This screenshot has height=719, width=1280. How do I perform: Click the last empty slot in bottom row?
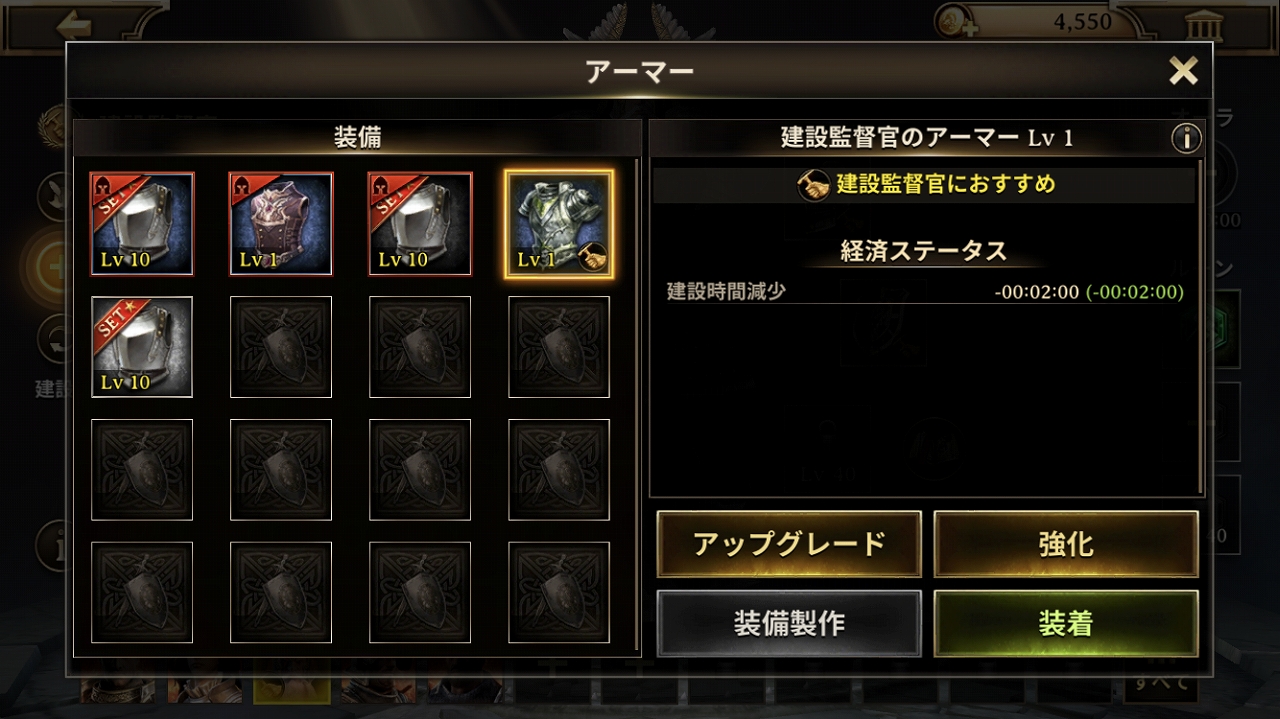coord(559,593)
